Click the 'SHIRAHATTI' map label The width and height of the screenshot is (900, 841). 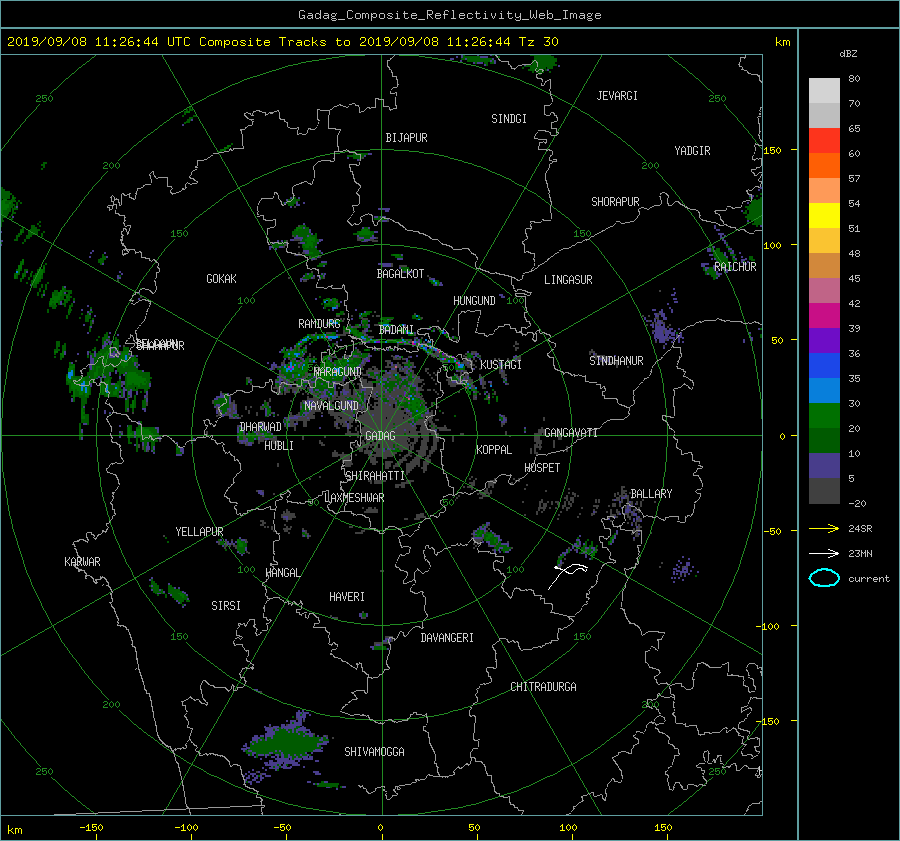[x=375, y=476]
